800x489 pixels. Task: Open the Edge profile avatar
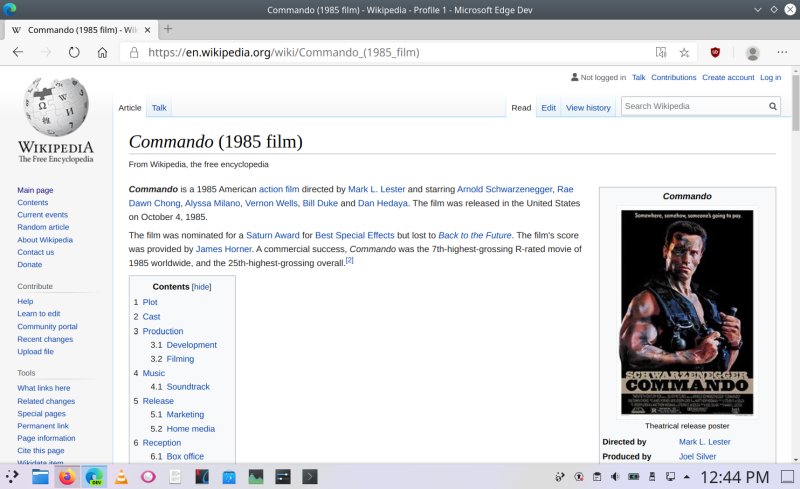pyautogui.click(x=753, y=53)
